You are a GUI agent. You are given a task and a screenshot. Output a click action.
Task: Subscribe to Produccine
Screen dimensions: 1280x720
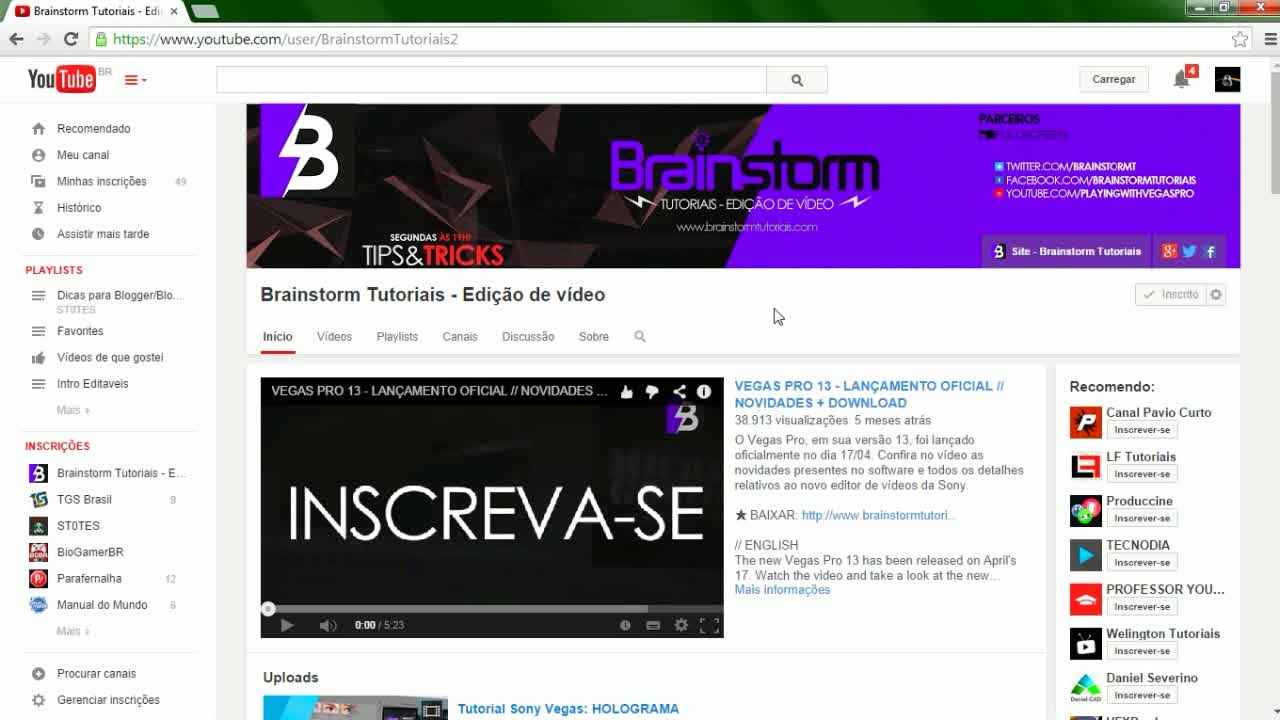click(x=1142, y=518)
